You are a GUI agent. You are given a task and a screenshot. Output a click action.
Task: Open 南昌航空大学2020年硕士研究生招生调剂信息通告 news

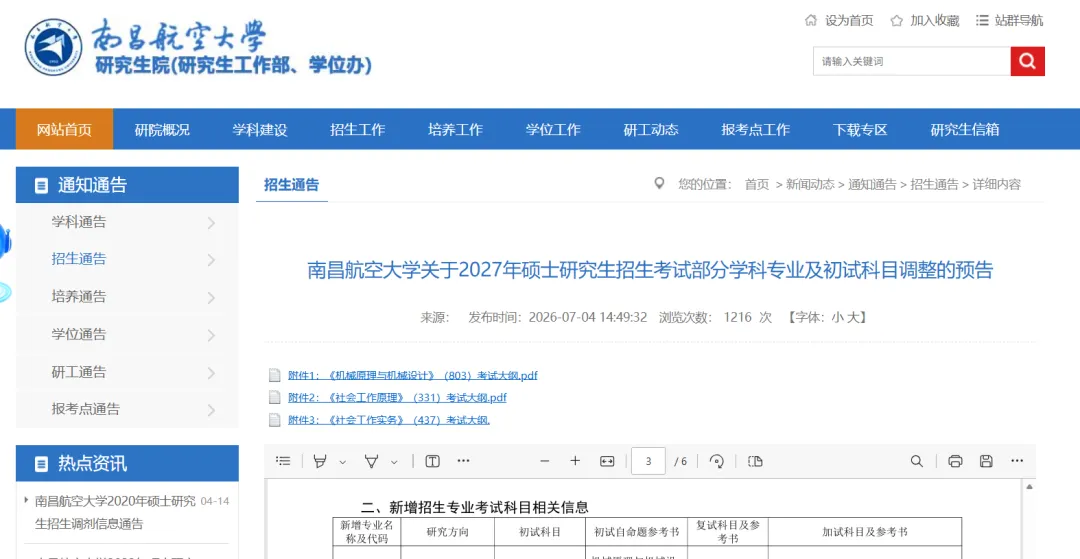pyautogui.click(x=115, y=512)
